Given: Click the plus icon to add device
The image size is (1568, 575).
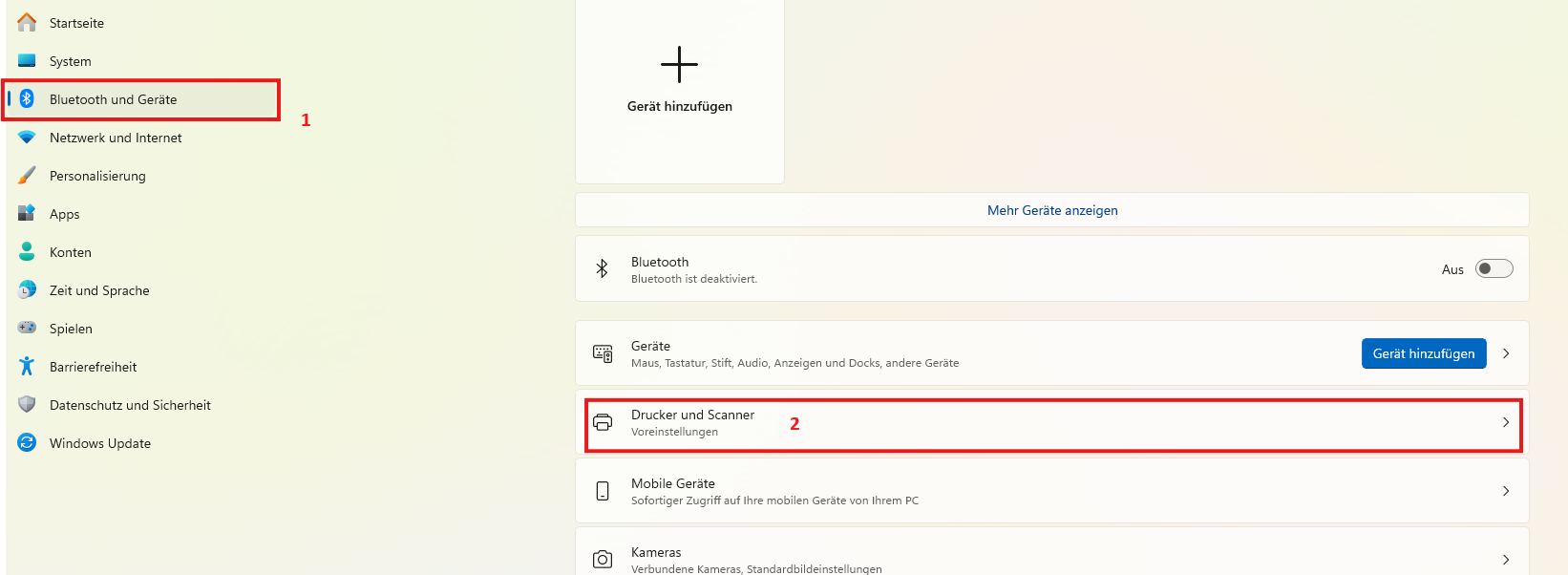Looking at the screenshot, I should click(x=679, y=65).
